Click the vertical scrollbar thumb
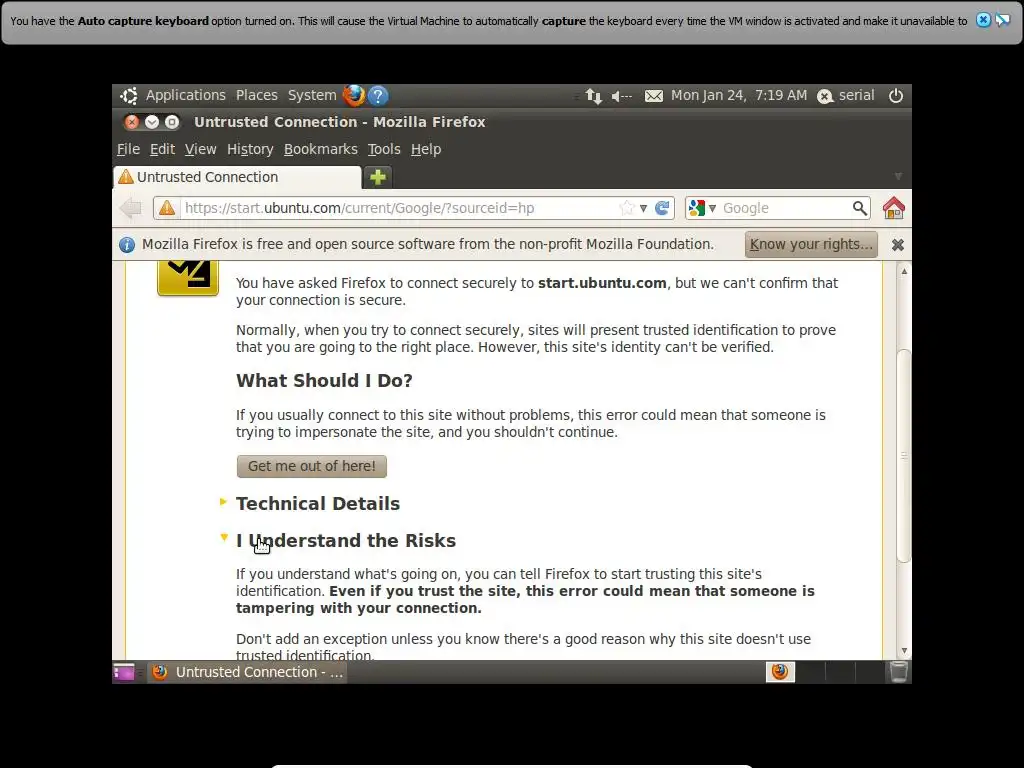1024x768 pixels. point(904,455)
